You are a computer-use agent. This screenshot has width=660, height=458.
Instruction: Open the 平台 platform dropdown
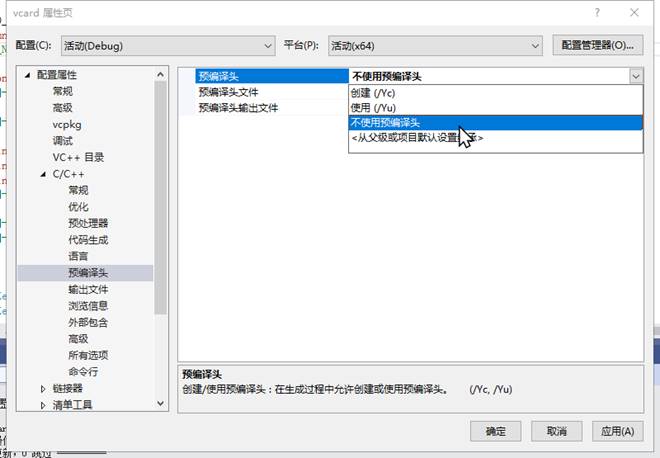pos(435,45)
